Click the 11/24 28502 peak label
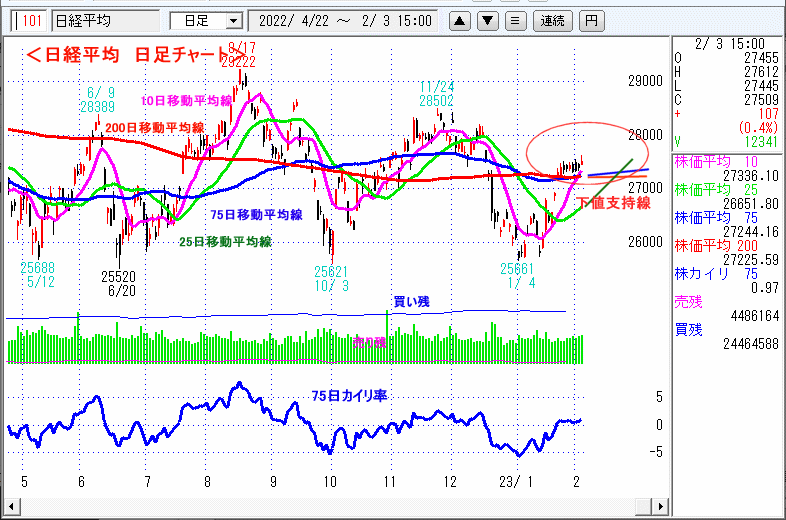Screen dimensions: 786x520 click(x=437, y=94)
